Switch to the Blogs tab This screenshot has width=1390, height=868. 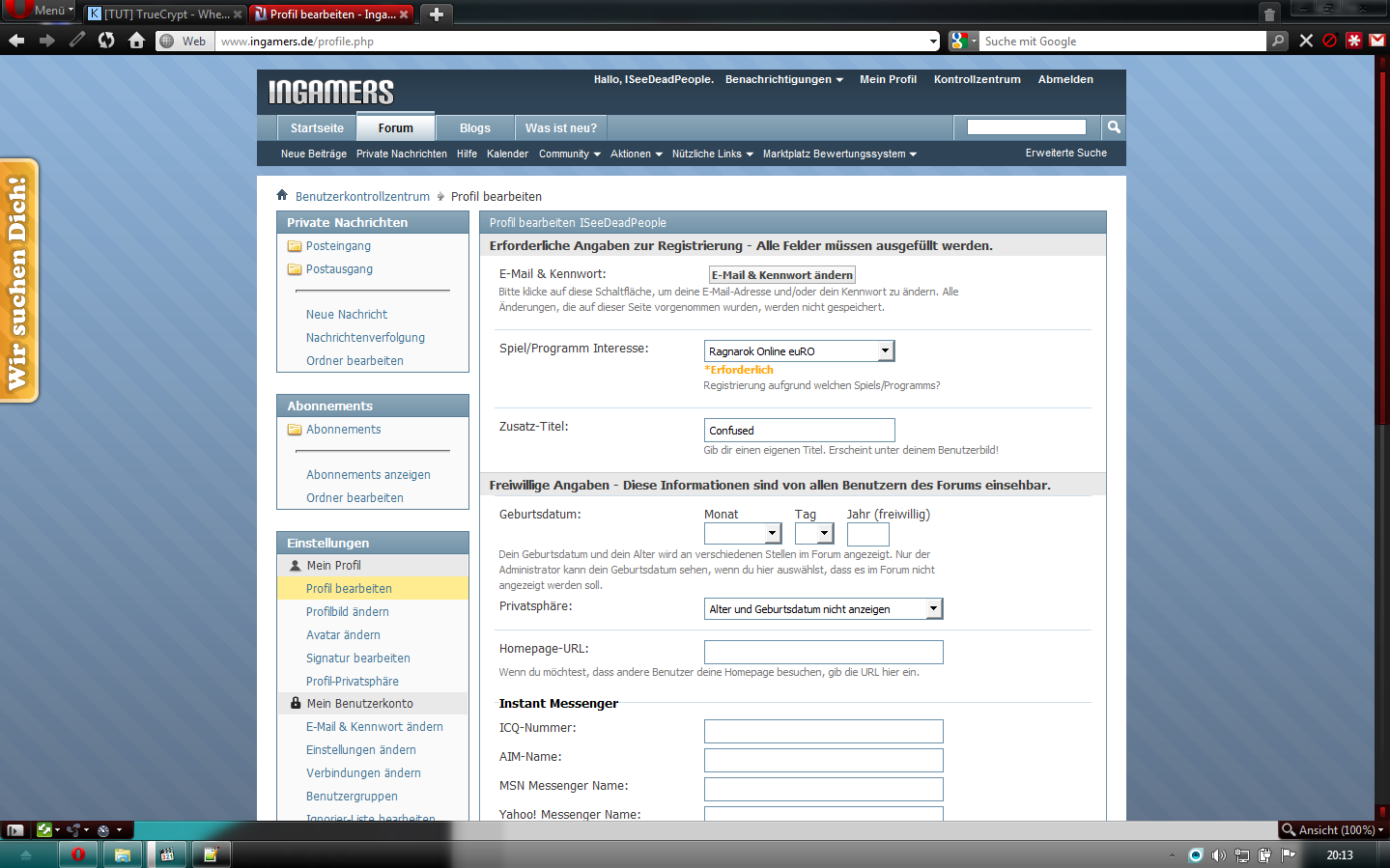tap(474, 128)
